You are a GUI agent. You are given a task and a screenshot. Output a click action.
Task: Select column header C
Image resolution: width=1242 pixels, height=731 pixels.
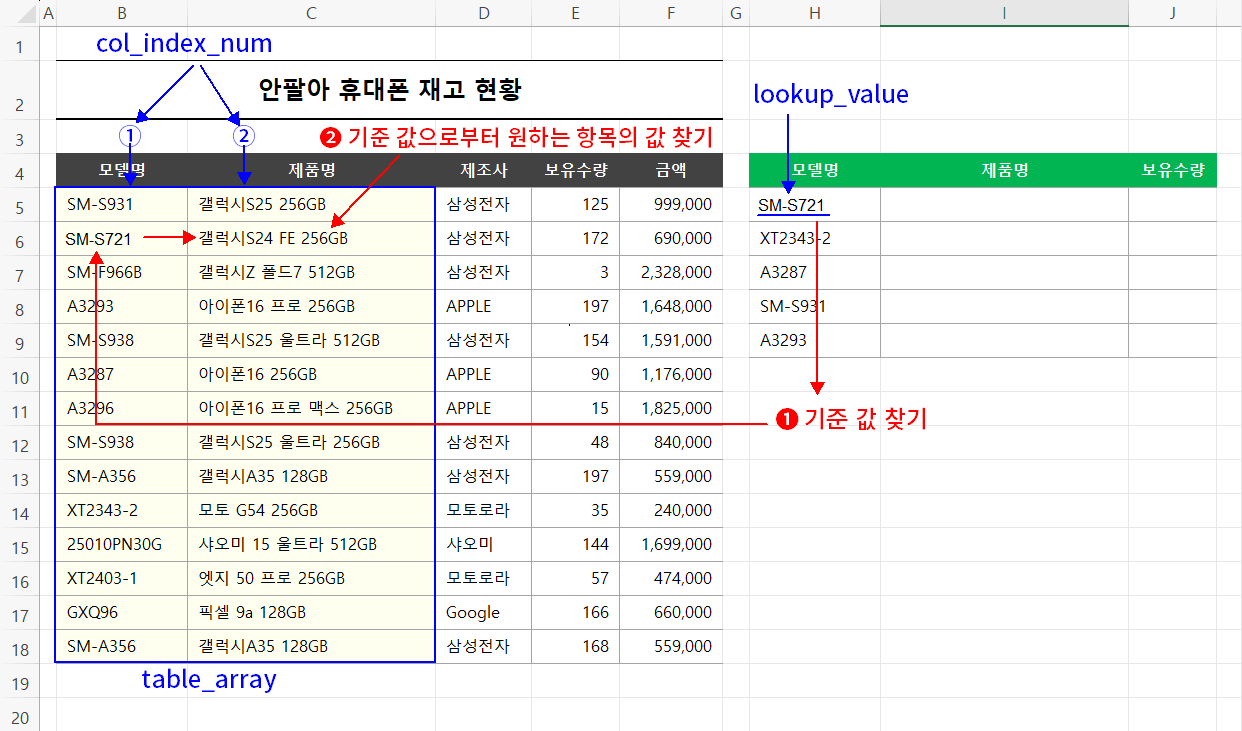coord(312,13)
